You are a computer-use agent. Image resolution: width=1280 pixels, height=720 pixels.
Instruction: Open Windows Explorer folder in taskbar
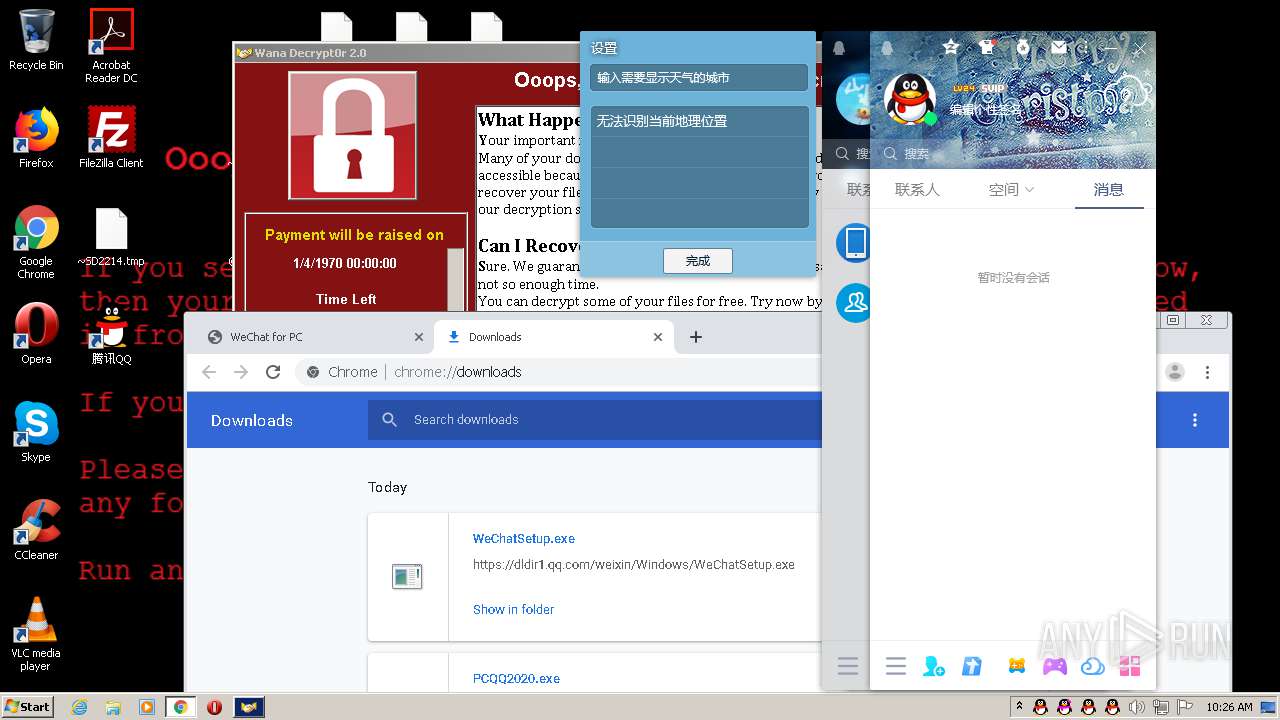click(113, 707)
